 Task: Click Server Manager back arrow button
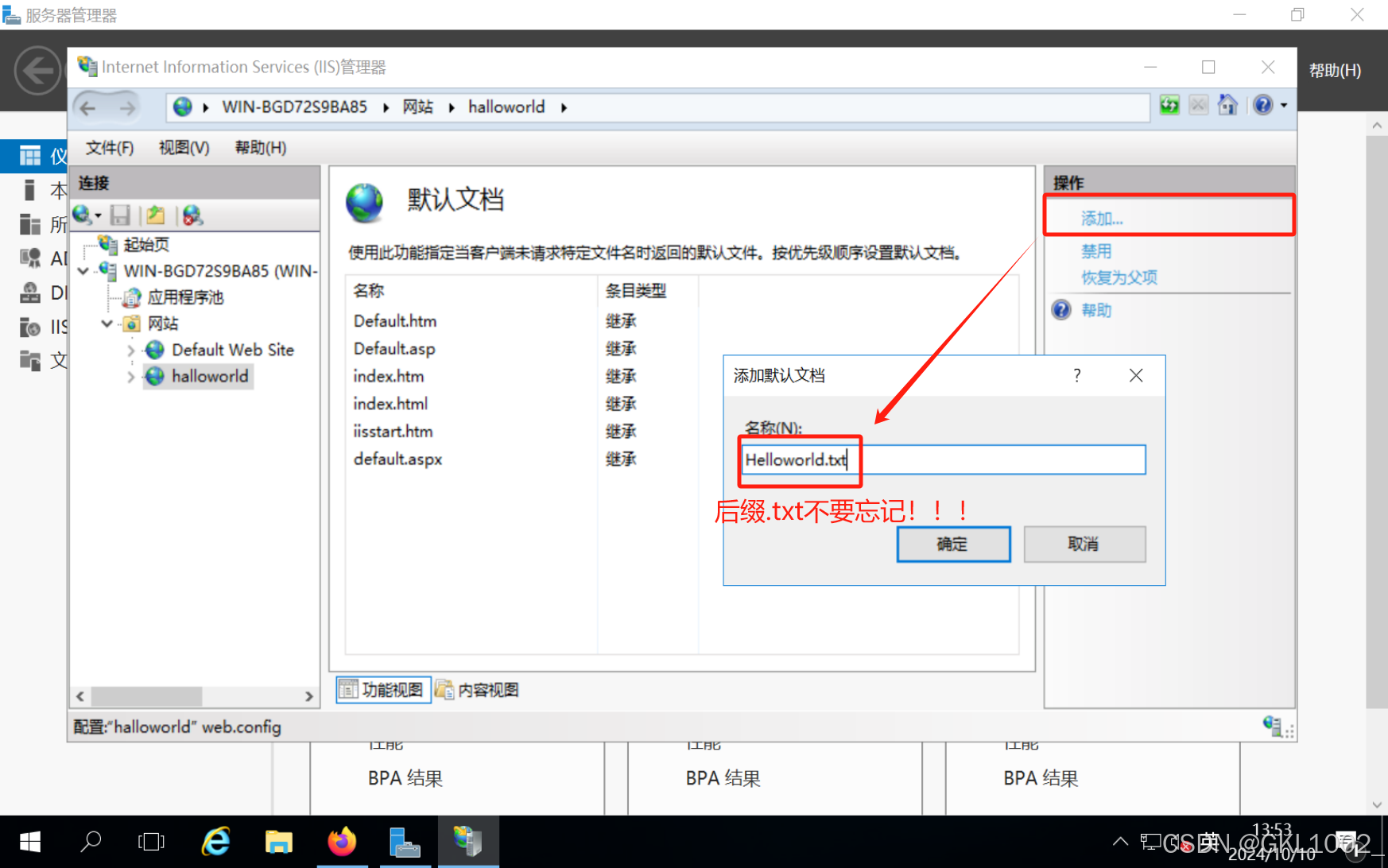(37, 71)
